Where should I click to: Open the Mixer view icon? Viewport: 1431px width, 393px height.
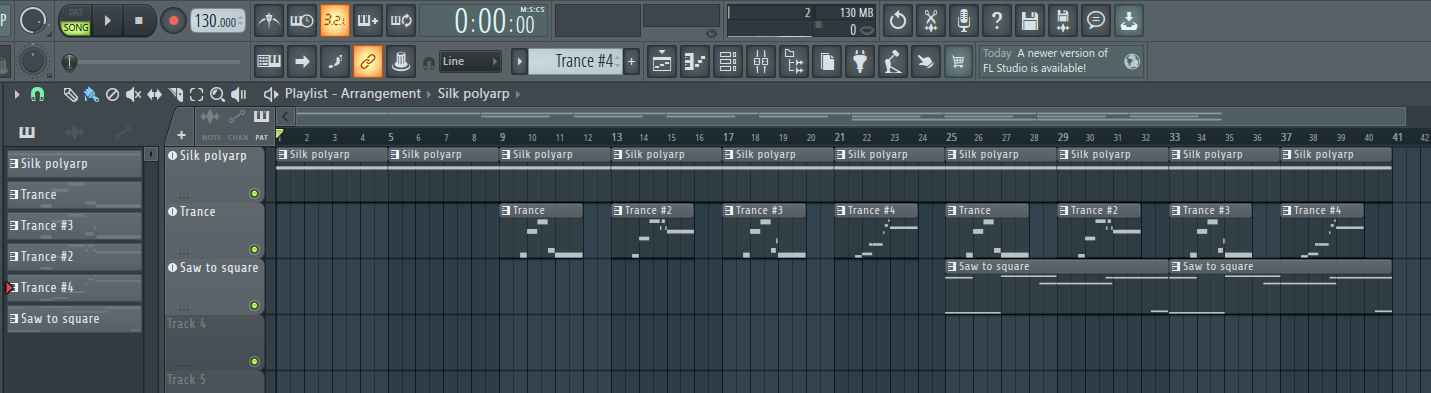[x=760, y=62]
